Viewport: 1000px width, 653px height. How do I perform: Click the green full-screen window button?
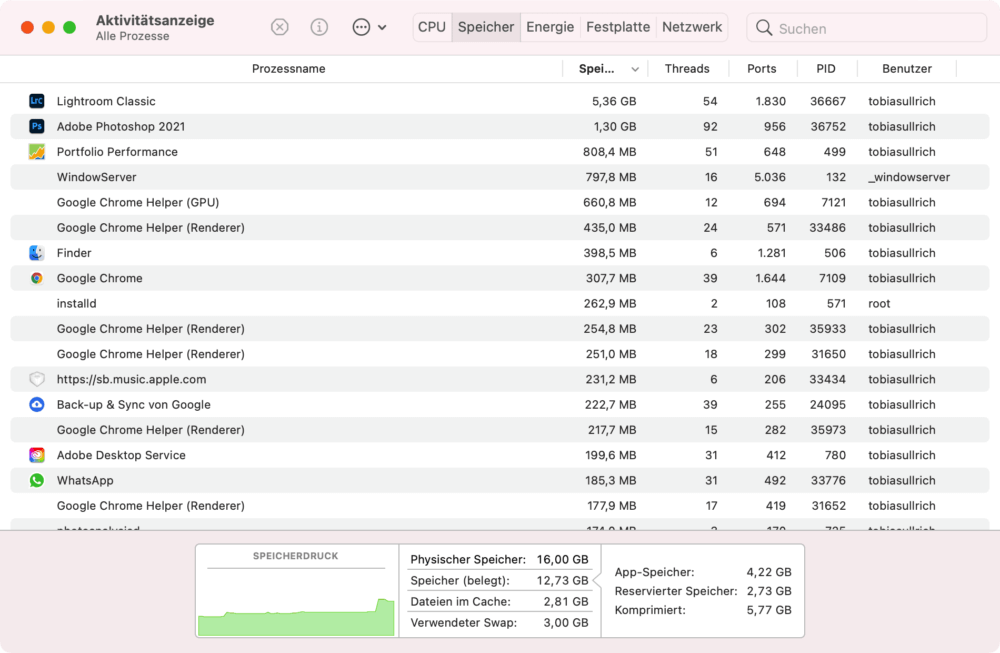[70, 27]
